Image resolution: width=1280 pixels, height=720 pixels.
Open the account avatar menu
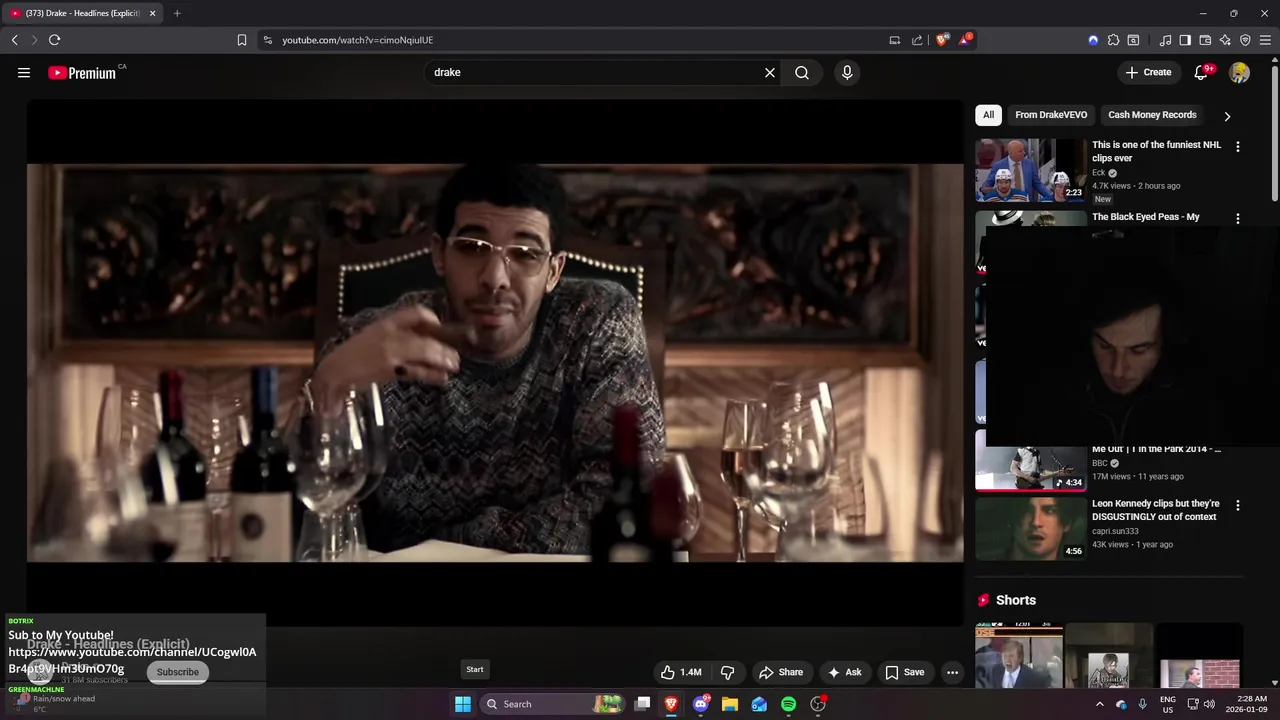point(1240,72)
